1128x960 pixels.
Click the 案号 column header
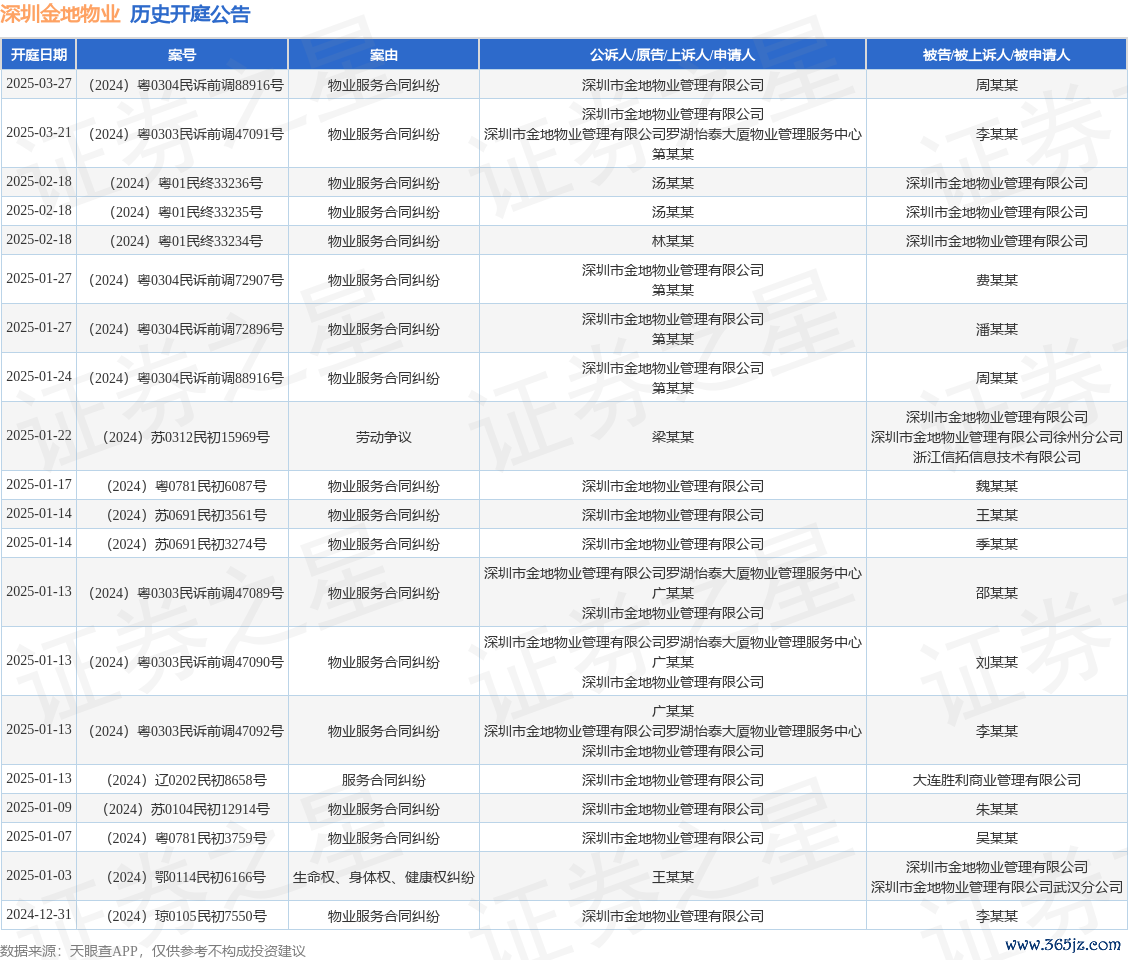182,55
